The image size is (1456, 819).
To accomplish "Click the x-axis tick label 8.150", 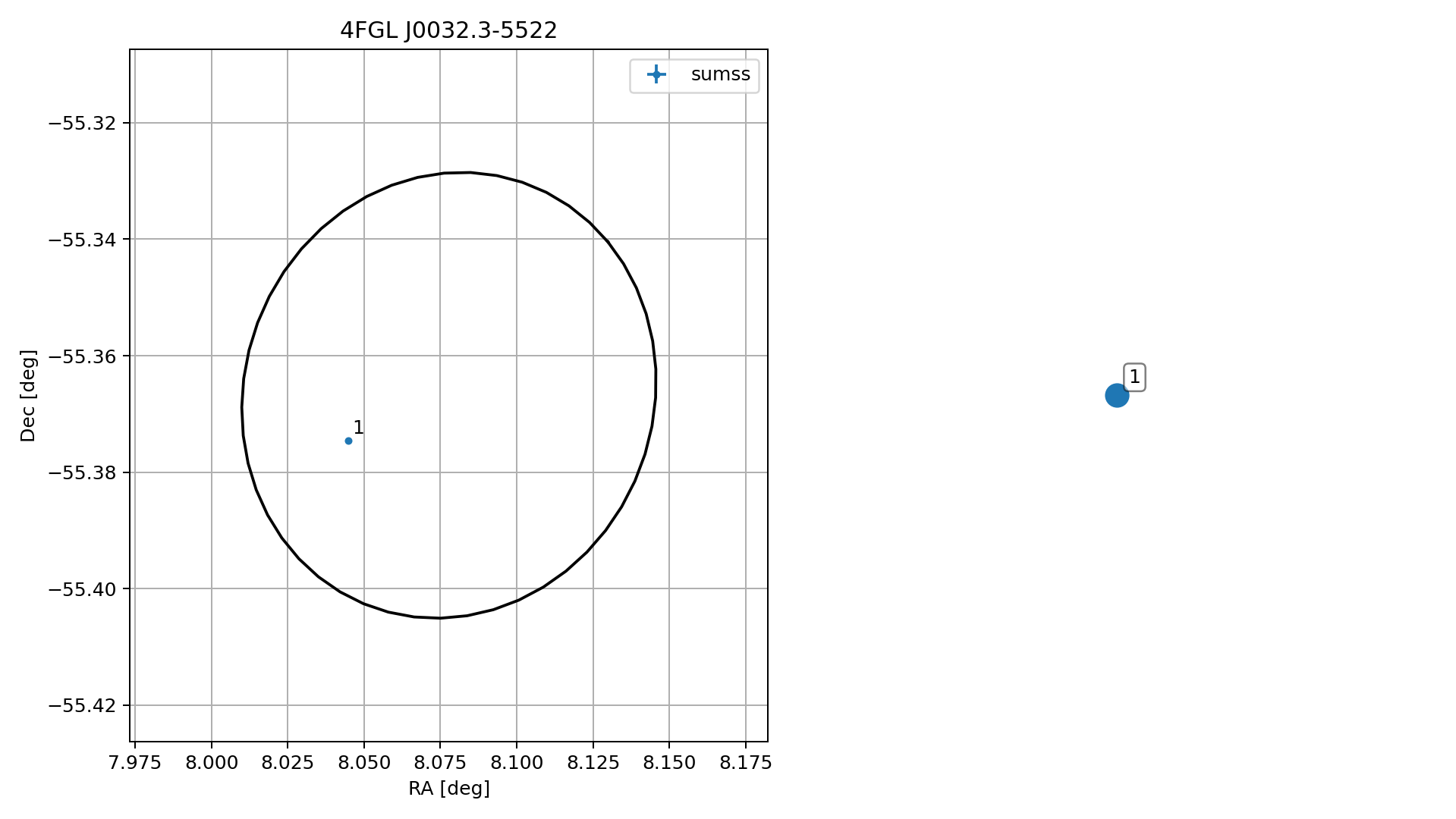I will tap(669, 763).
